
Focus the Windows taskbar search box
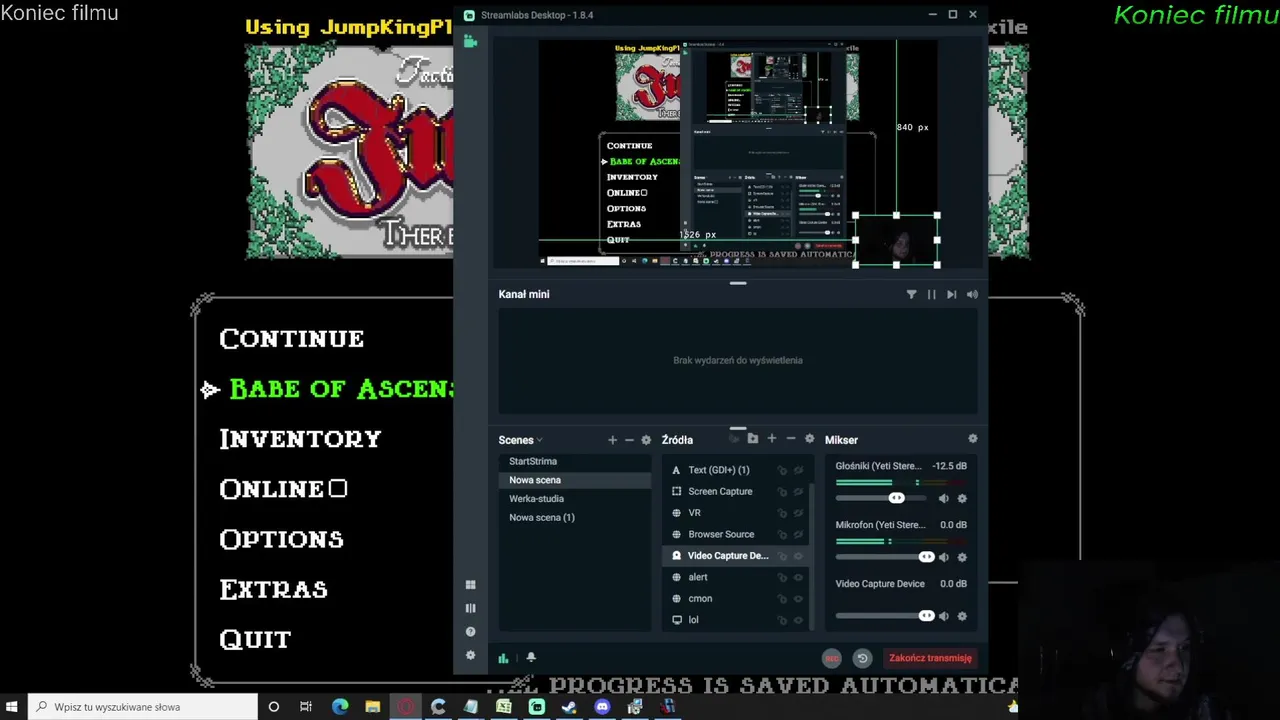[x=142, y=707]
